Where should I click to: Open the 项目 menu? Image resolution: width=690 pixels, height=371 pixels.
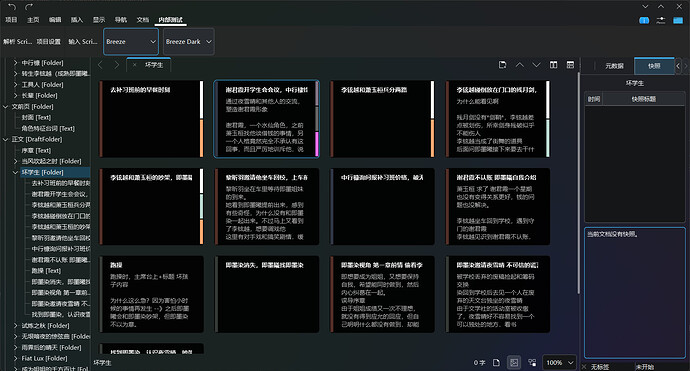[x=11, y=20]
